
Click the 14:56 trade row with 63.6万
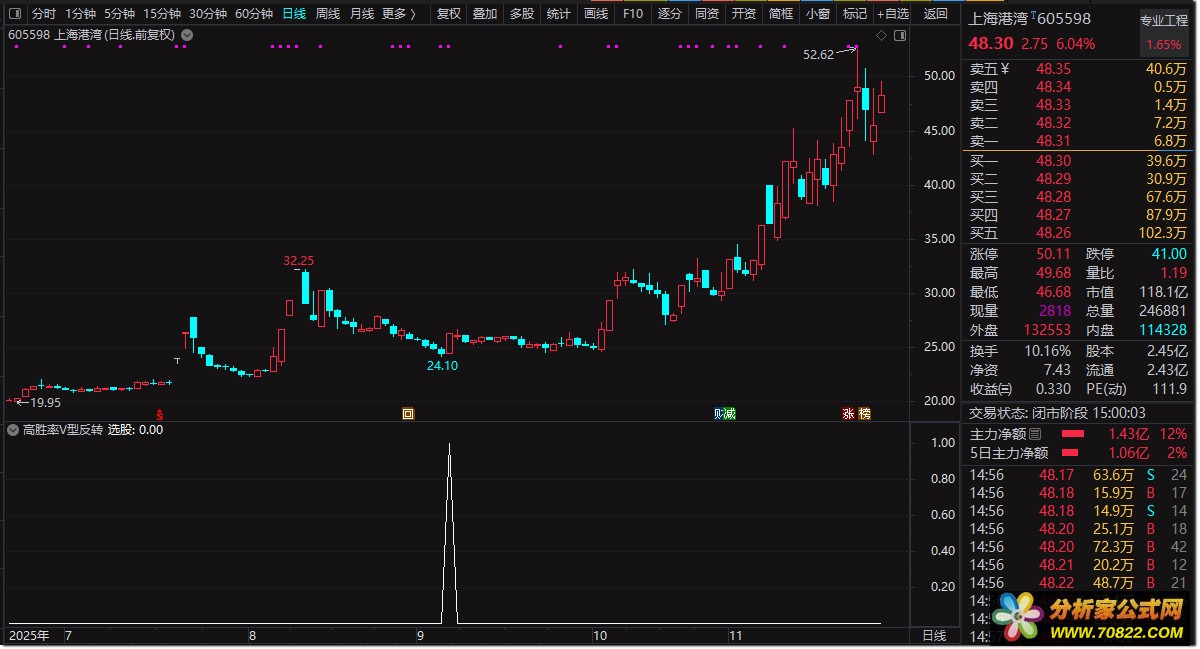[x=1078, y=474]
